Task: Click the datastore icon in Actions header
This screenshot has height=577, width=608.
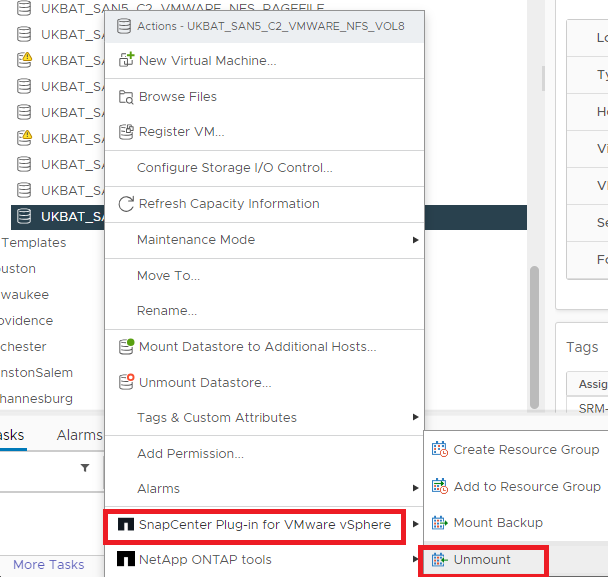Action: coord(124,26)
